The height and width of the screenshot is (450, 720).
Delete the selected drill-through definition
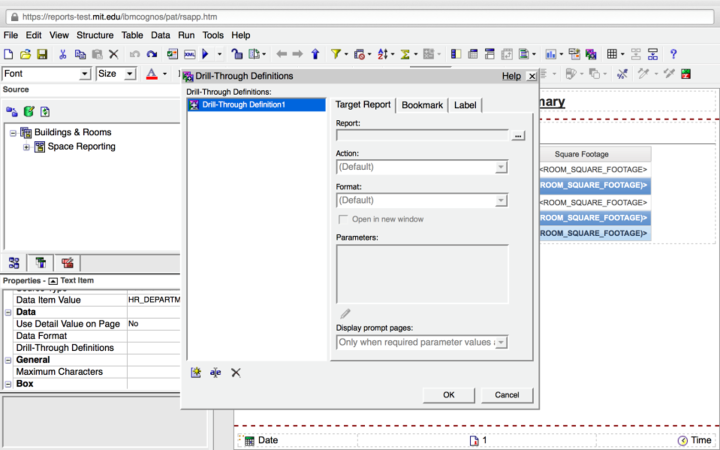point(236,372)
